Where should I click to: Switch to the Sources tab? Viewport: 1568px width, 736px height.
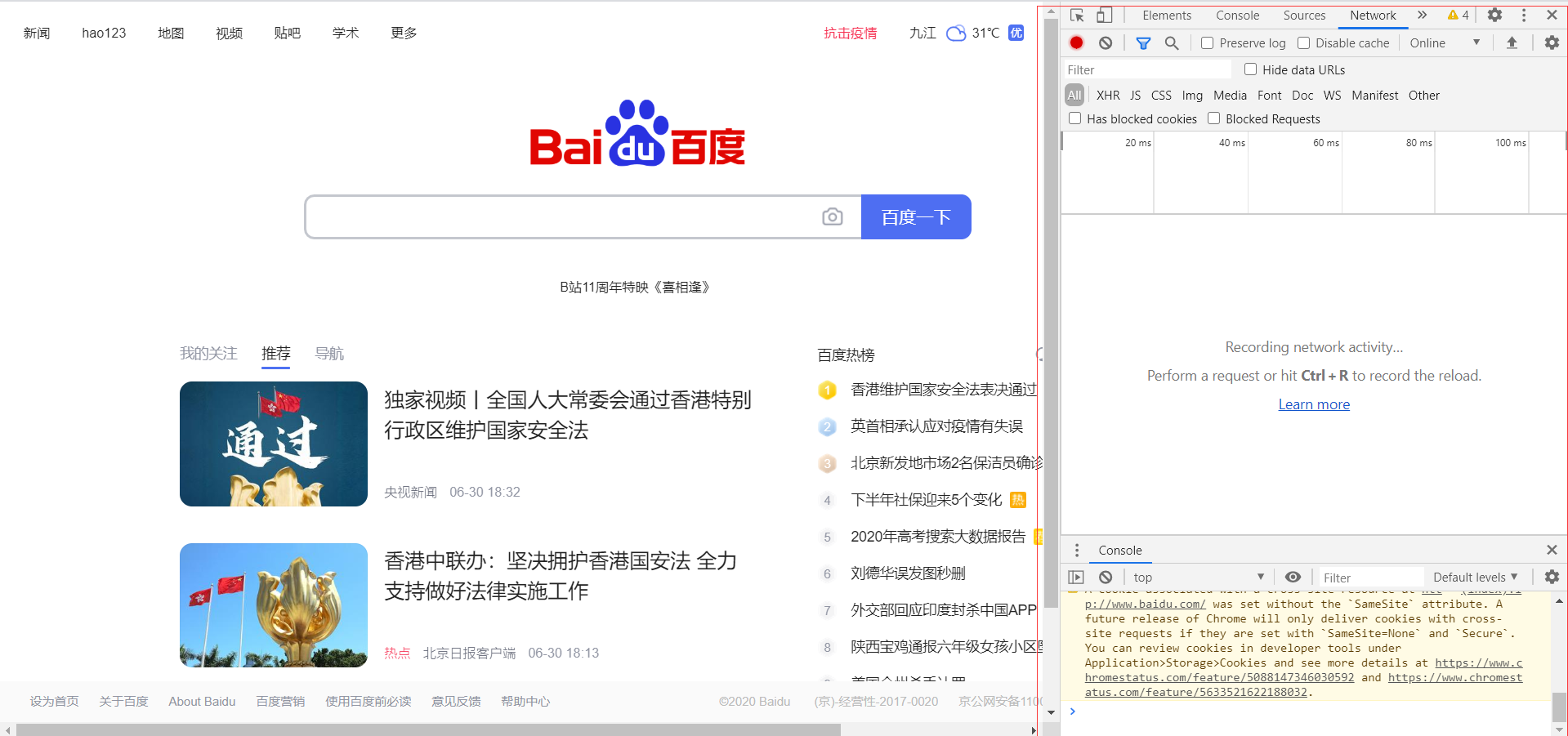coord(1304,16)
